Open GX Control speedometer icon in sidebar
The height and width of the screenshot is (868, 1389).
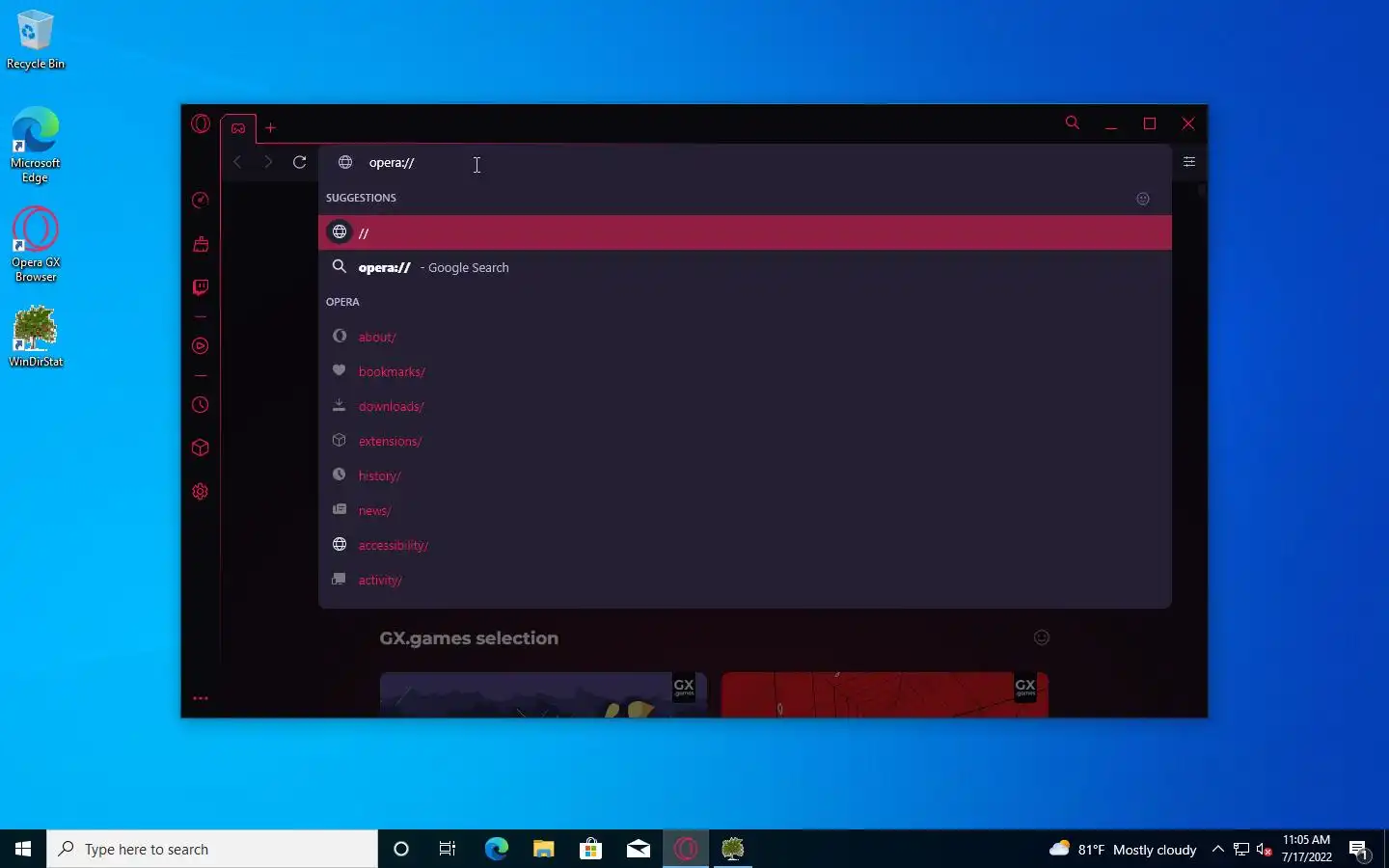point(201,200)
